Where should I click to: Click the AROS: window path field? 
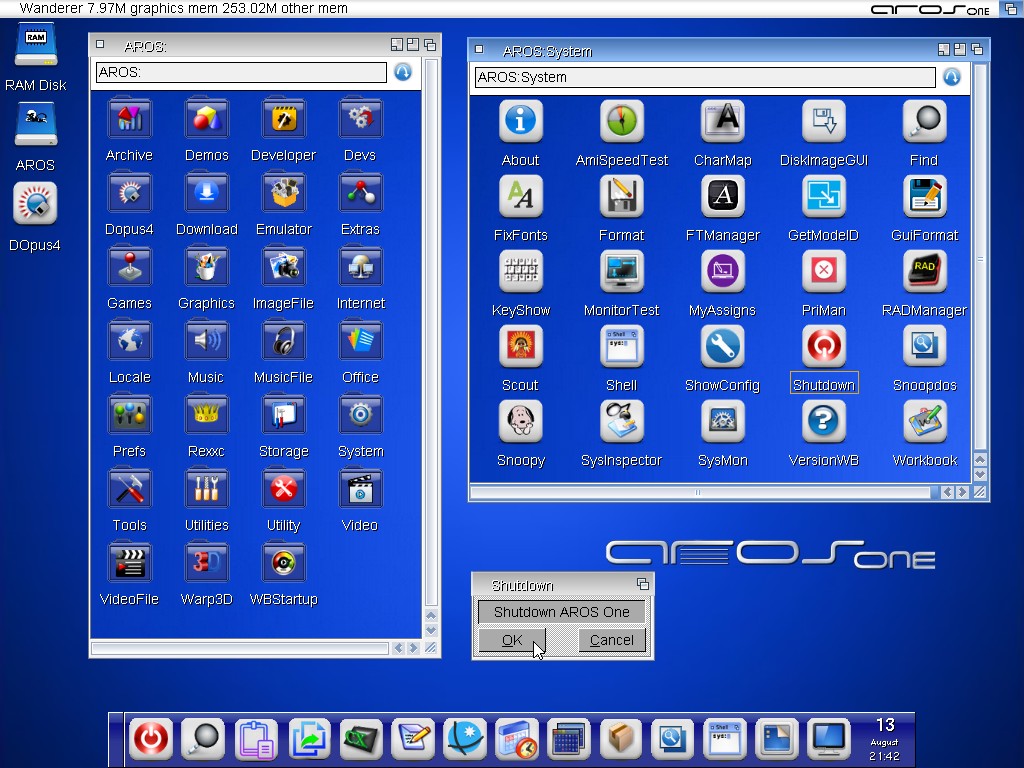240,72
